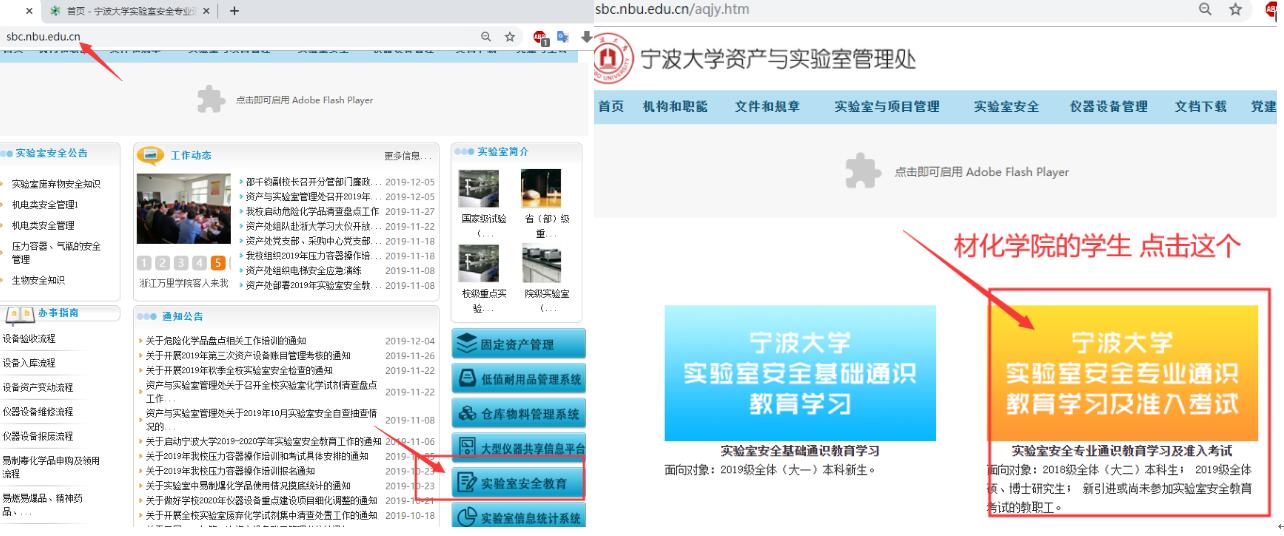The width and height of the screenshot is (1284, 536).
Task: Open the ABP adblock extension in left browser
Action: (x=540, y=37)
